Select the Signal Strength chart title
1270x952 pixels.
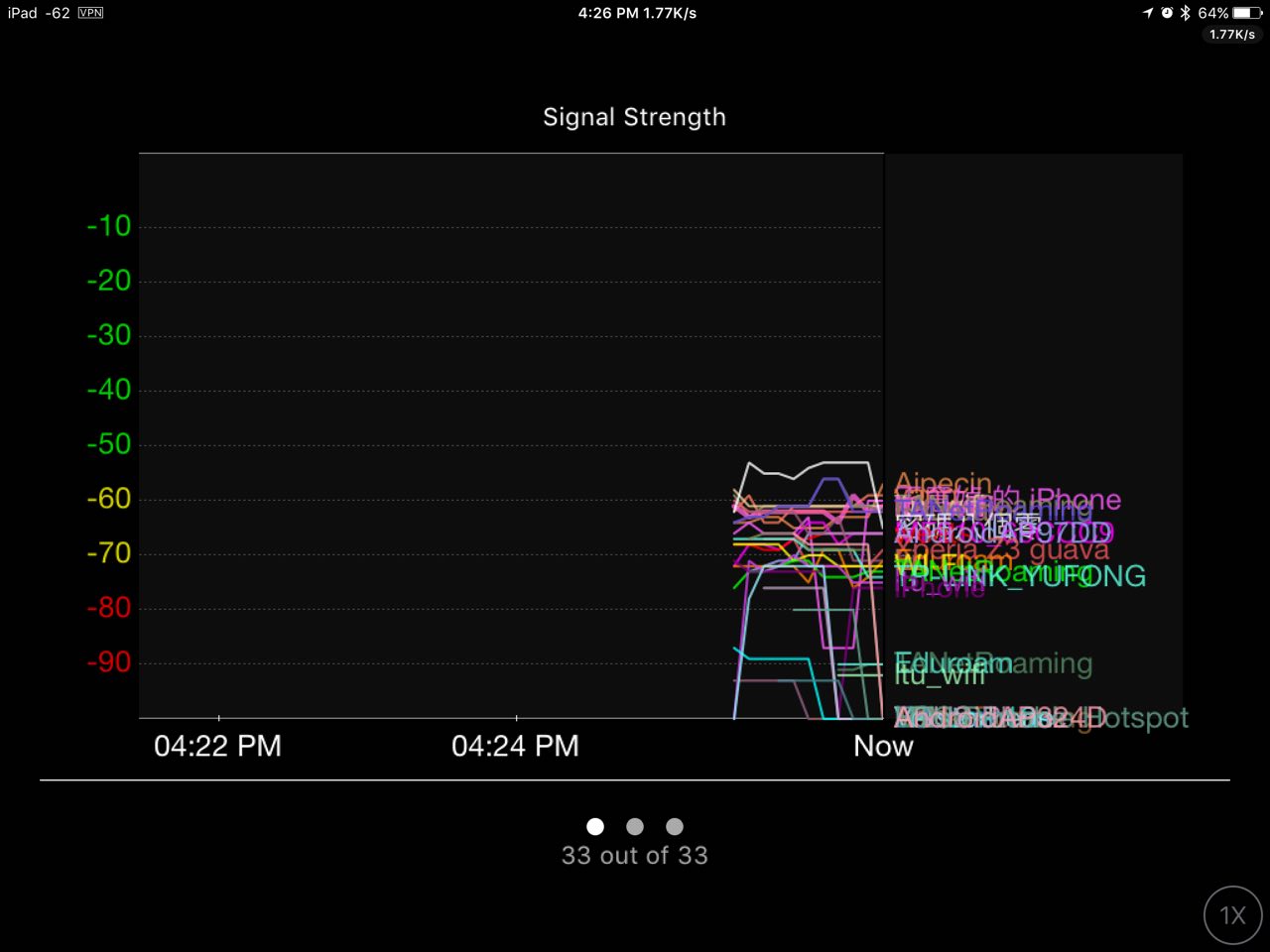click(635, 117)
